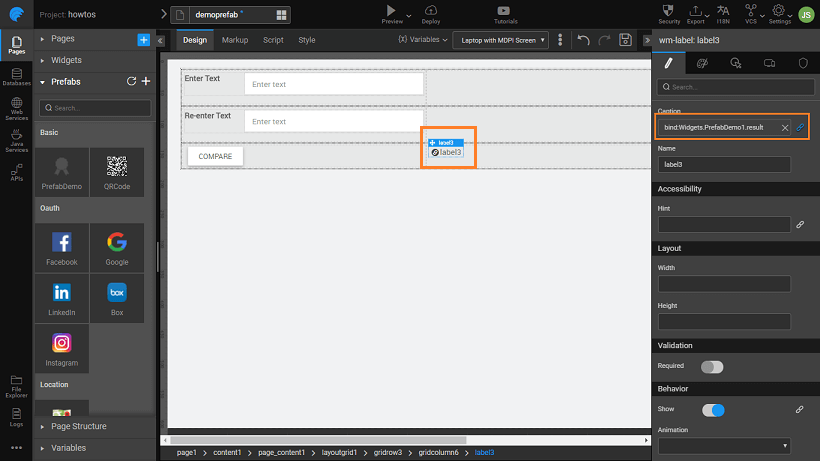Click gridcolumn6 in the breadcrumb

coord(439,453)
